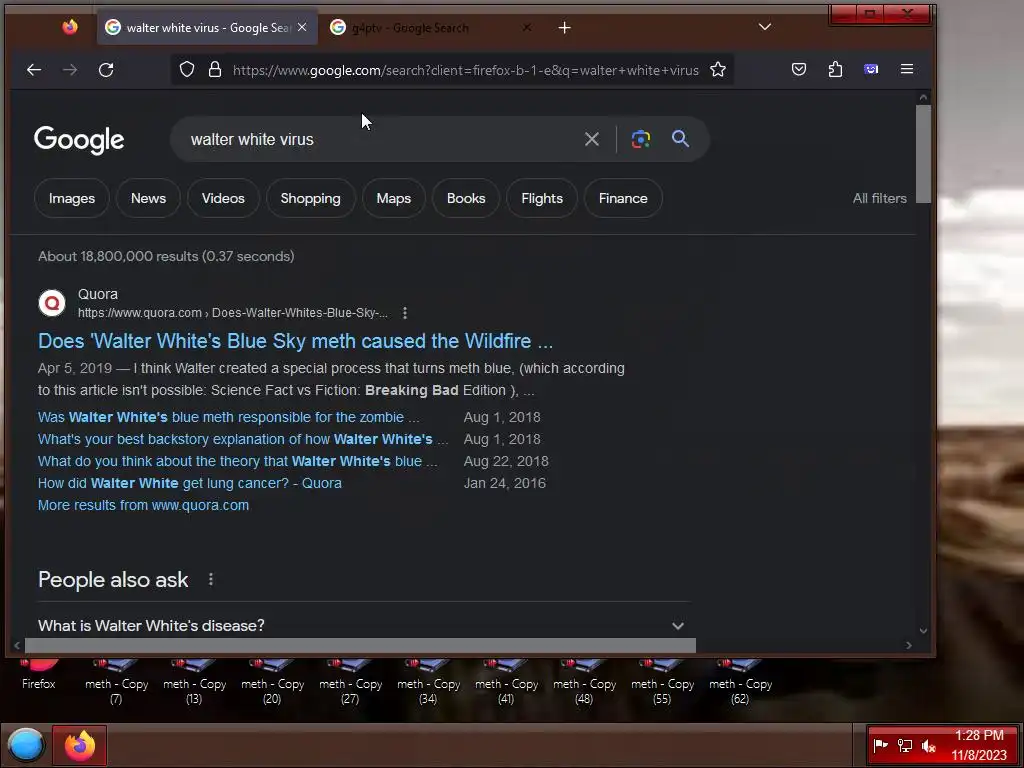Screen dimensions: 1024x768
Task: Select the Flights filter
Action: pos(542,199)
